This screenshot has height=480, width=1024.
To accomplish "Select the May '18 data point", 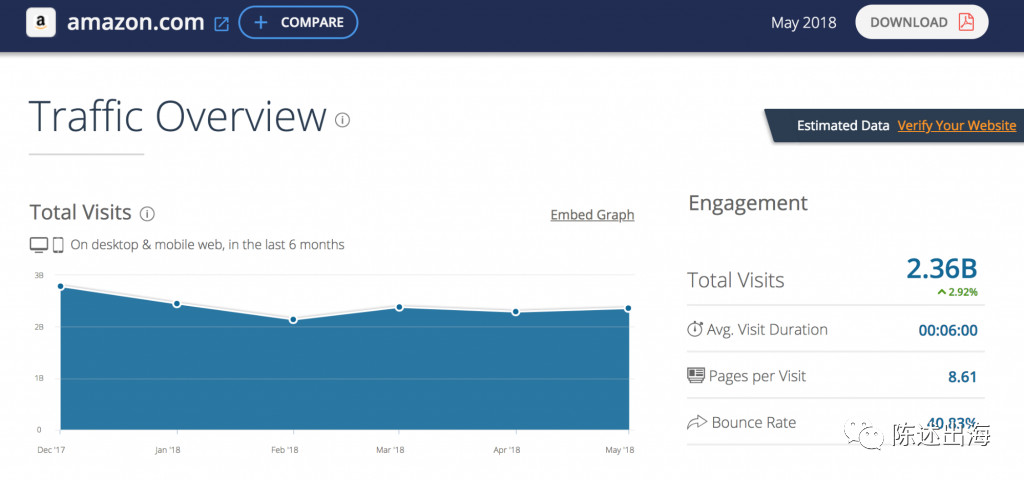I will point(628,309).
